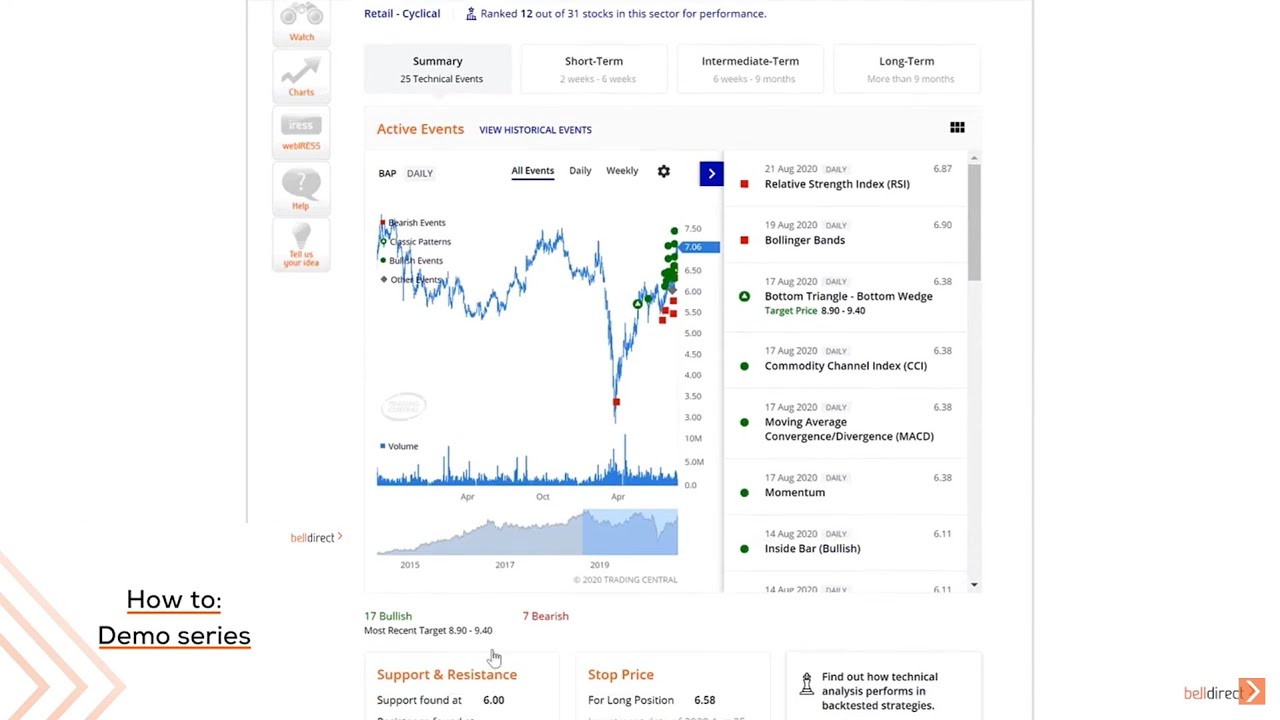This screenshot has width=1280, height=720.
Task: Open the Retail - Cyclical sector link
Action: coord(402,14)
